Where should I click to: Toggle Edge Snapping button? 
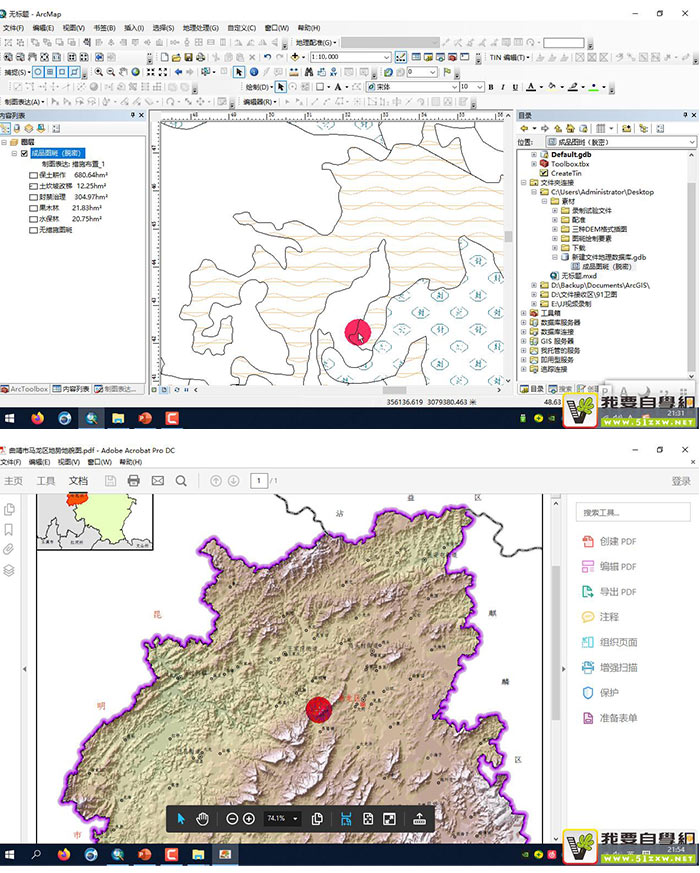(74, 72)
